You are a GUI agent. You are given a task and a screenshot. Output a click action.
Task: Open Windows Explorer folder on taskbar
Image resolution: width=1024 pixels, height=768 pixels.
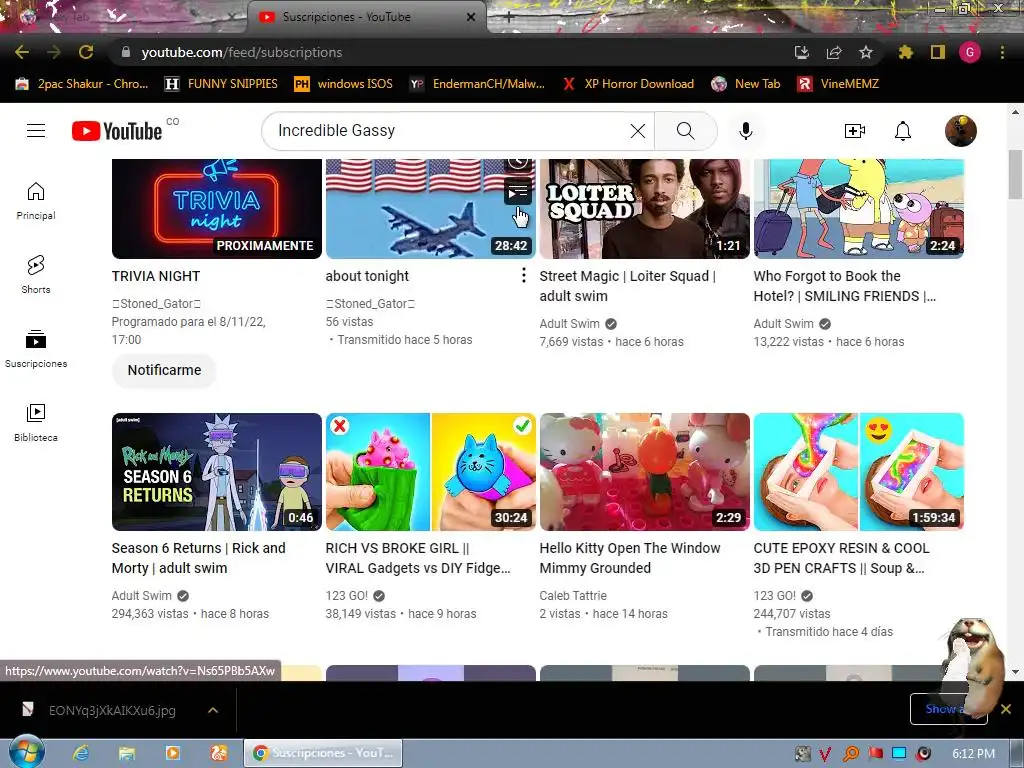pyautogui.click(x=127, y=753)
